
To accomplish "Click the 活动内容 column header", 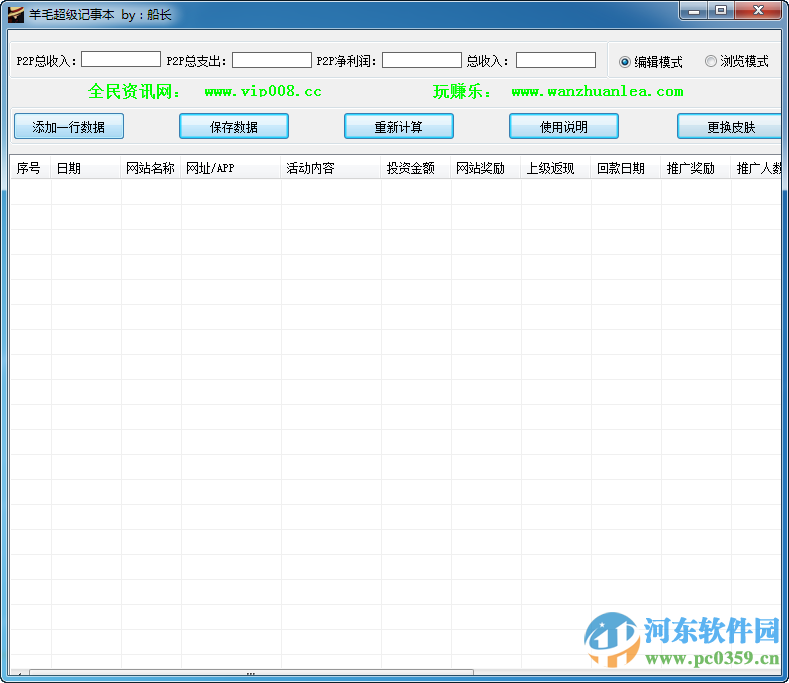I will click(331, 168).
